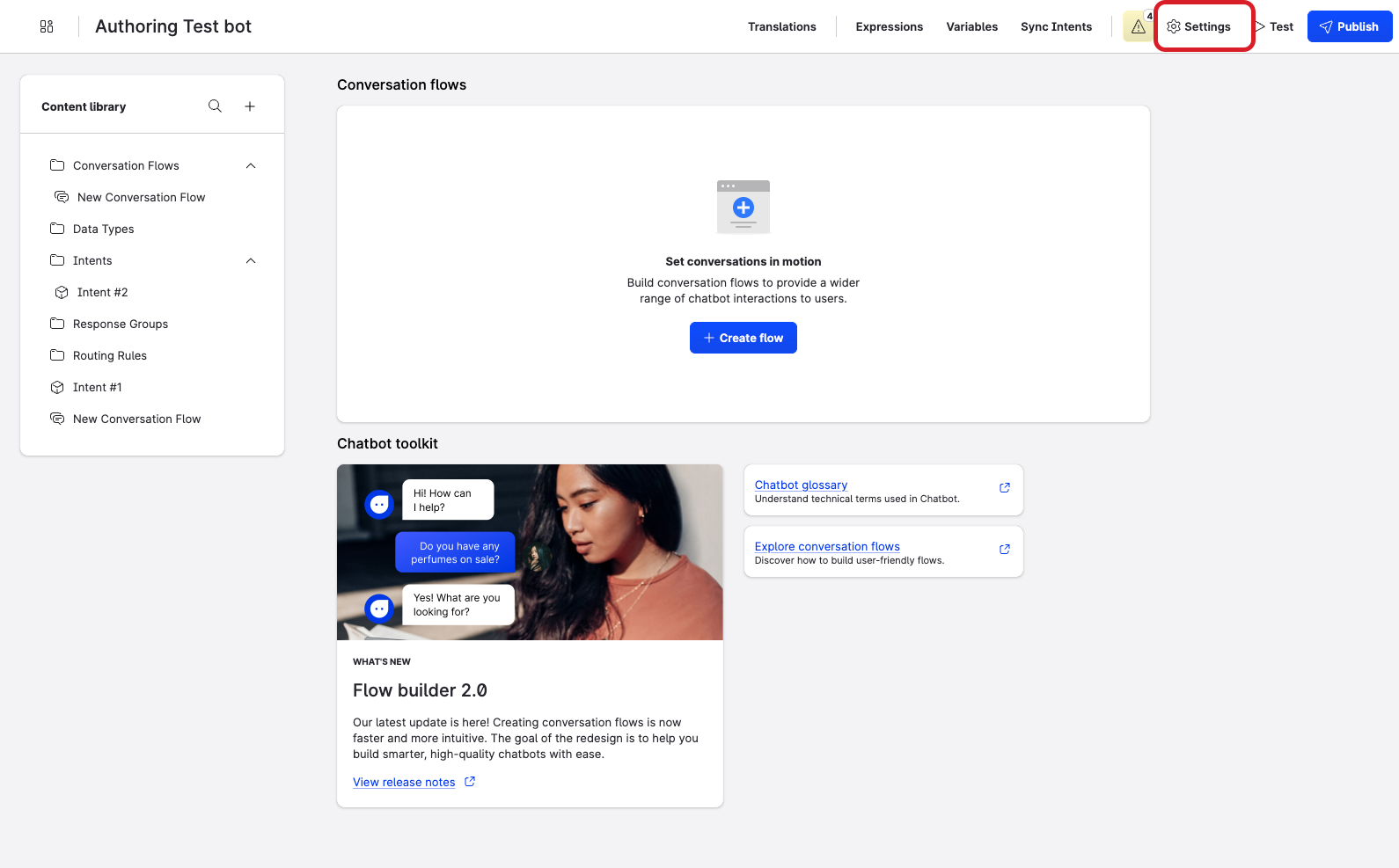1399x868 pixels.
Task: Click the Test play button
Action: [x=1274, y=26]
